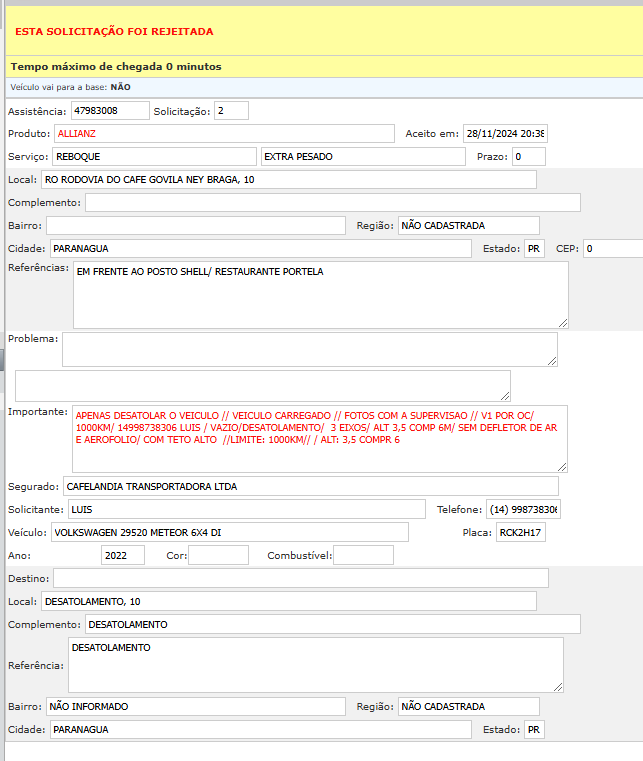Select the Placa field RCK2H17
The image size is (643, 761).
click(x=521, y=532)
